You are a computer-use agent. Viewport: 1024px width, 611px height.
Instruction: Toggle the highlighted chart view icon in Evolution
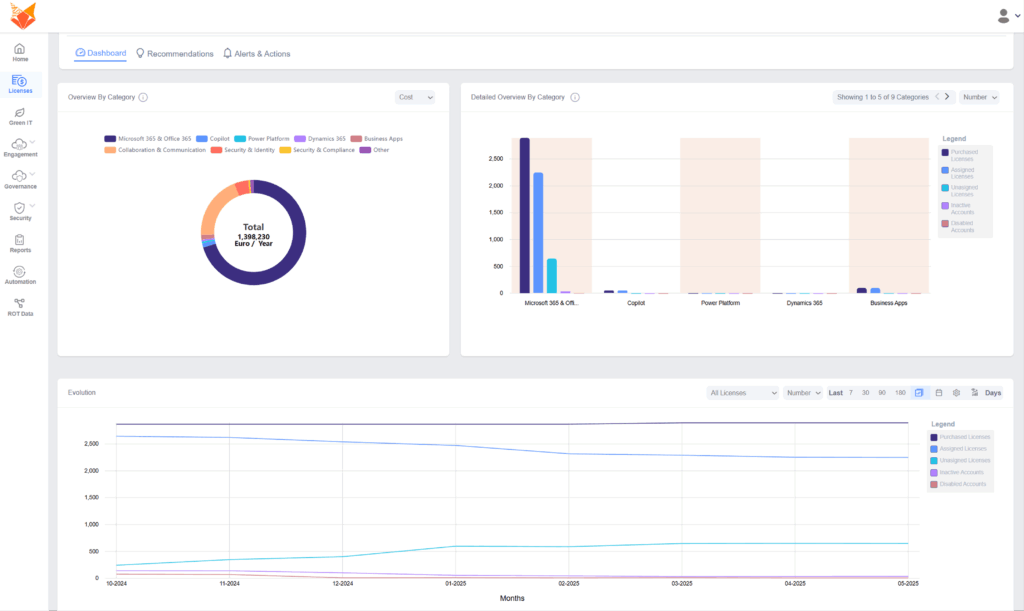point(919,392)
